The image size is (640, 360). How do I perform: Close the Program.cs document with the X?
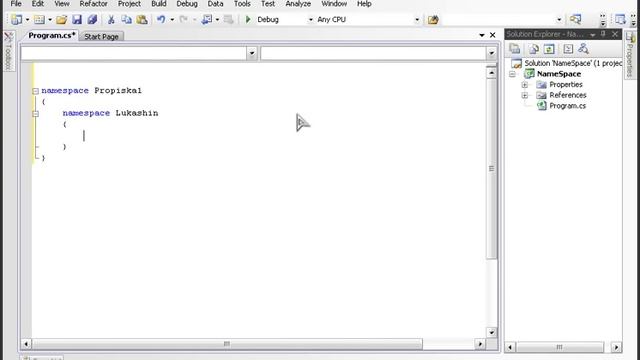coord(493,35)
